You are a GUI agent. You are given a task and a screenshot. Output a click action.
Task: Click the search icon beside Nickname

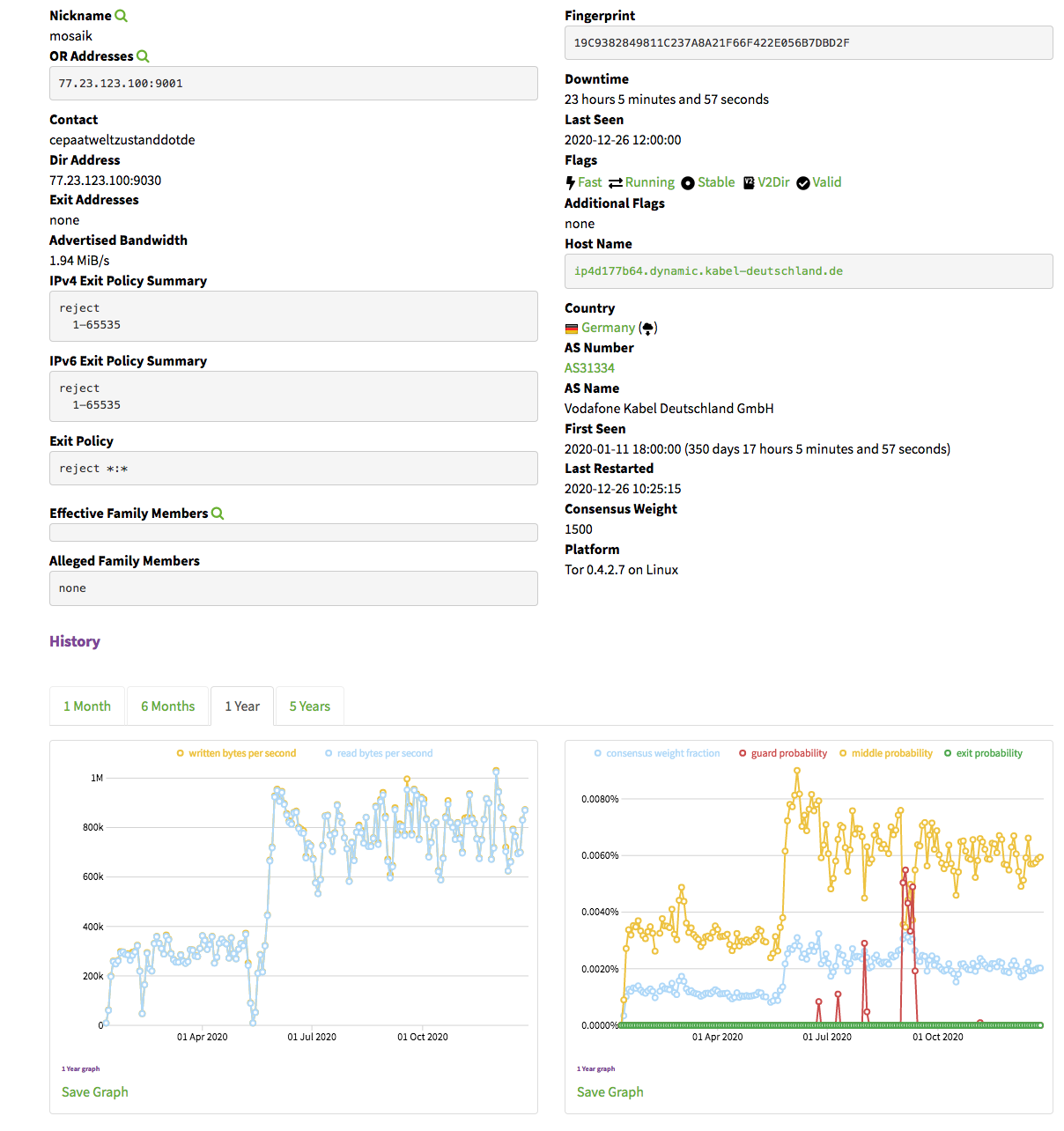[x=122, y=16]
